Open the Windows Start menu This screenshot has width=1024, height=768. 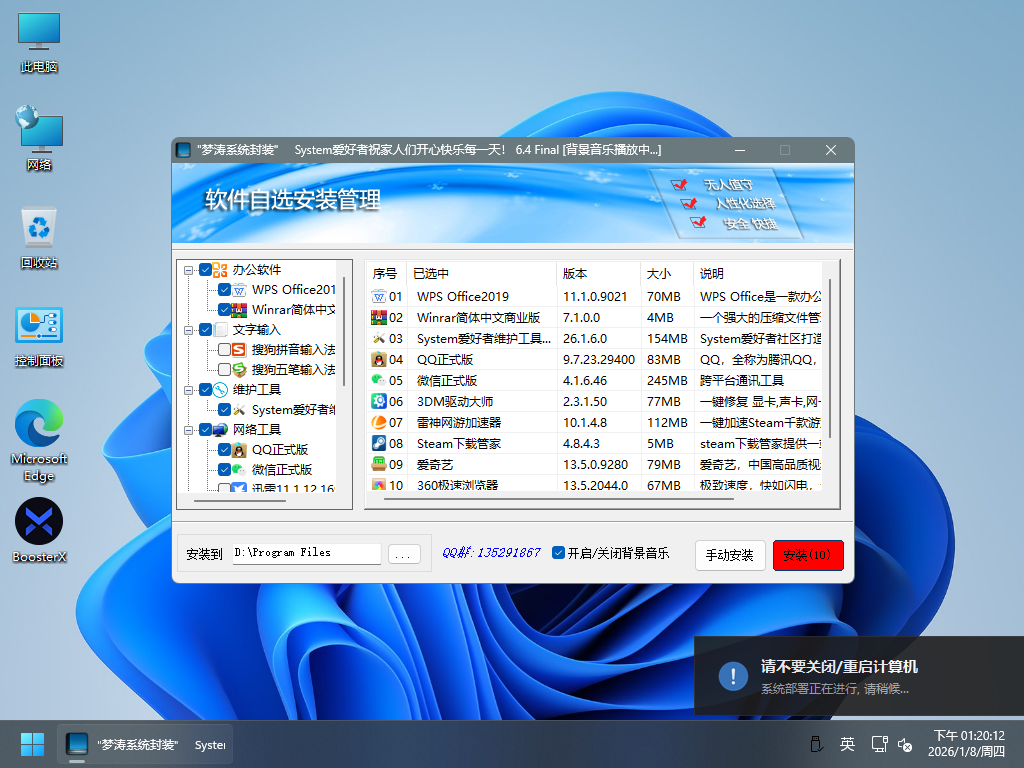coord(32,744)
